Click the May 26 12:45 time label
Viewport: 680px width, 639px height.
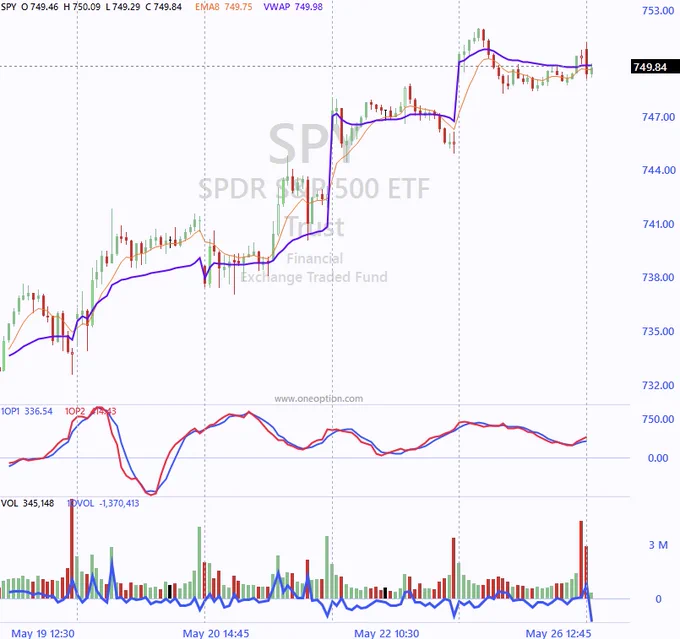point(558,633)
